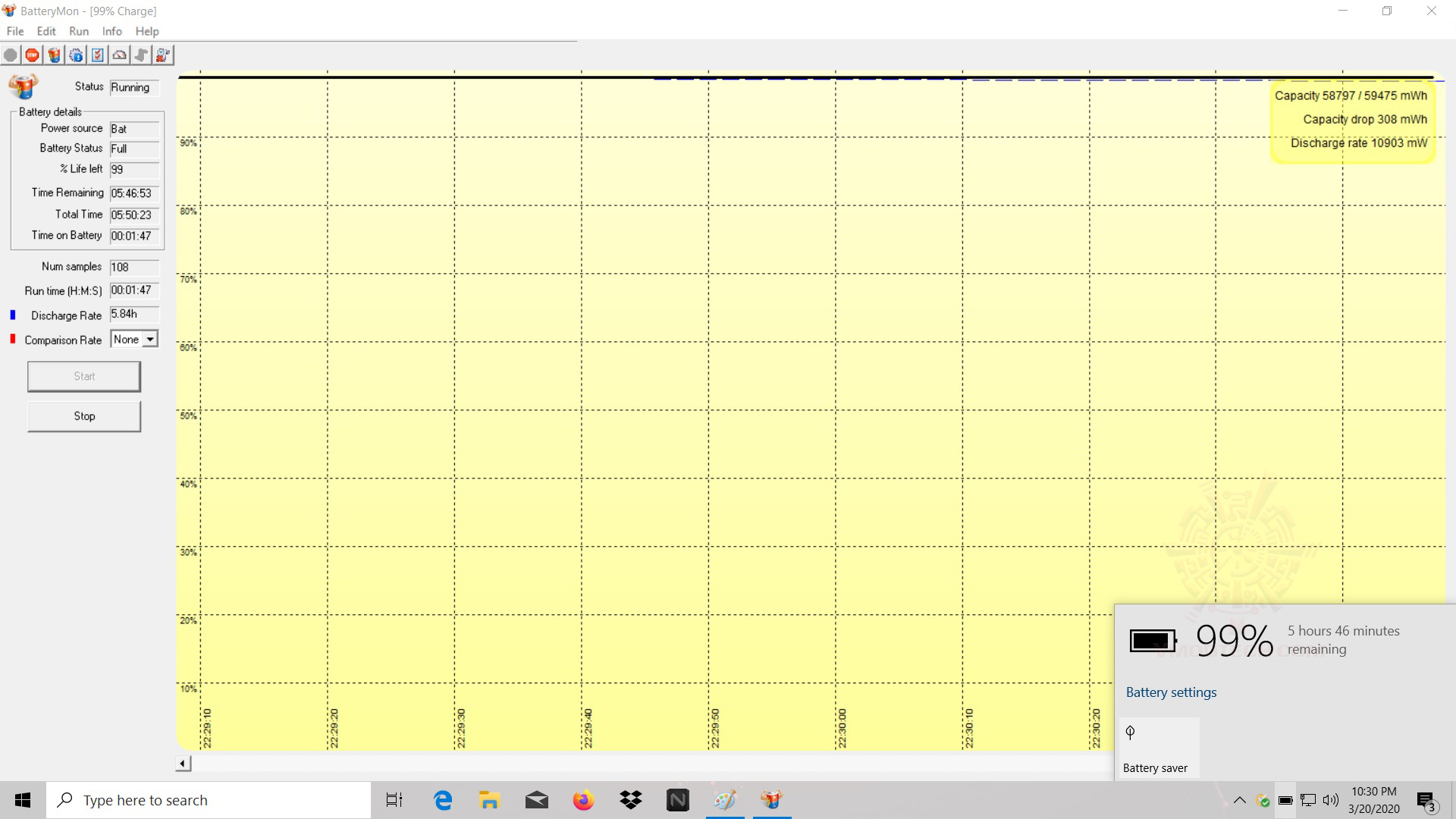Open configuration via the checklist toolbar icon

98,55
